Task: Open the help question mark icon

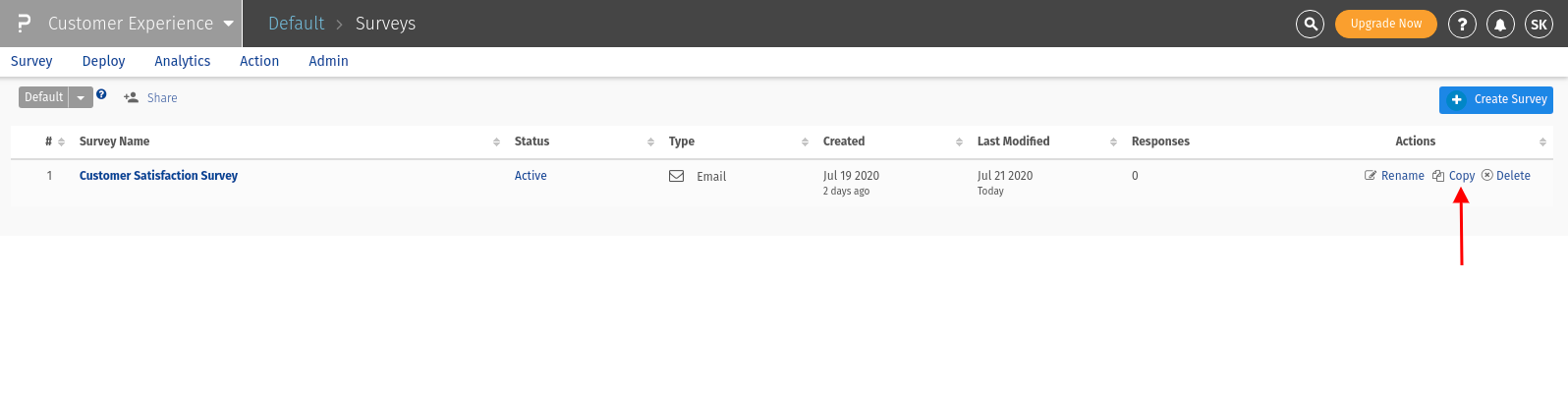Action: [1462, 24]
